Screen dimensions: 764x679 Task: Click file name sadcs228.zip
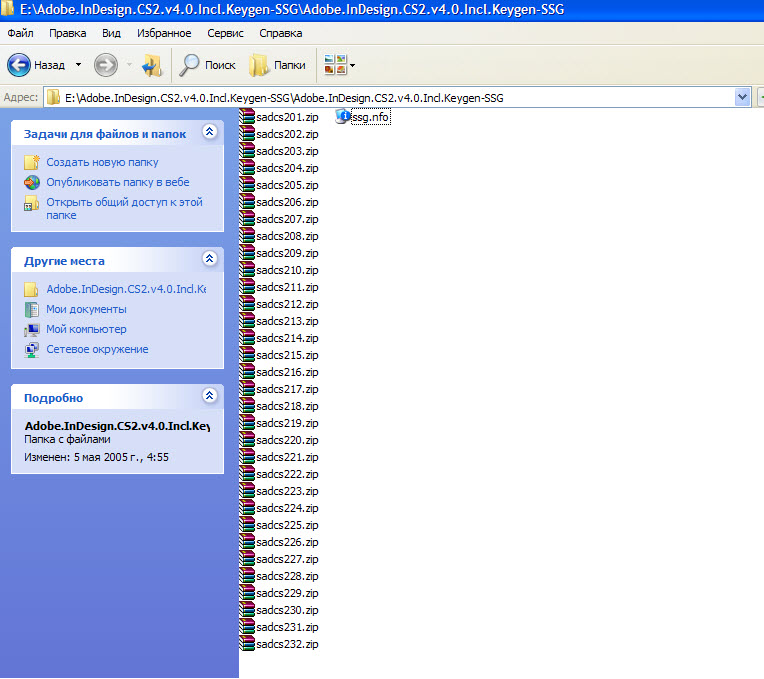click(287, 576)
